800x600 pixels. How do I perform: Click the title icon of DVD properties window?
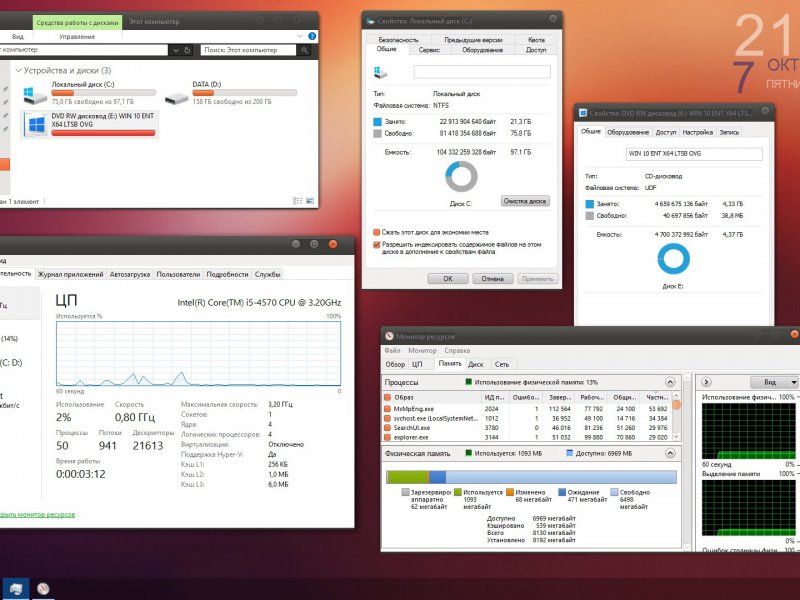pos(583,113)
